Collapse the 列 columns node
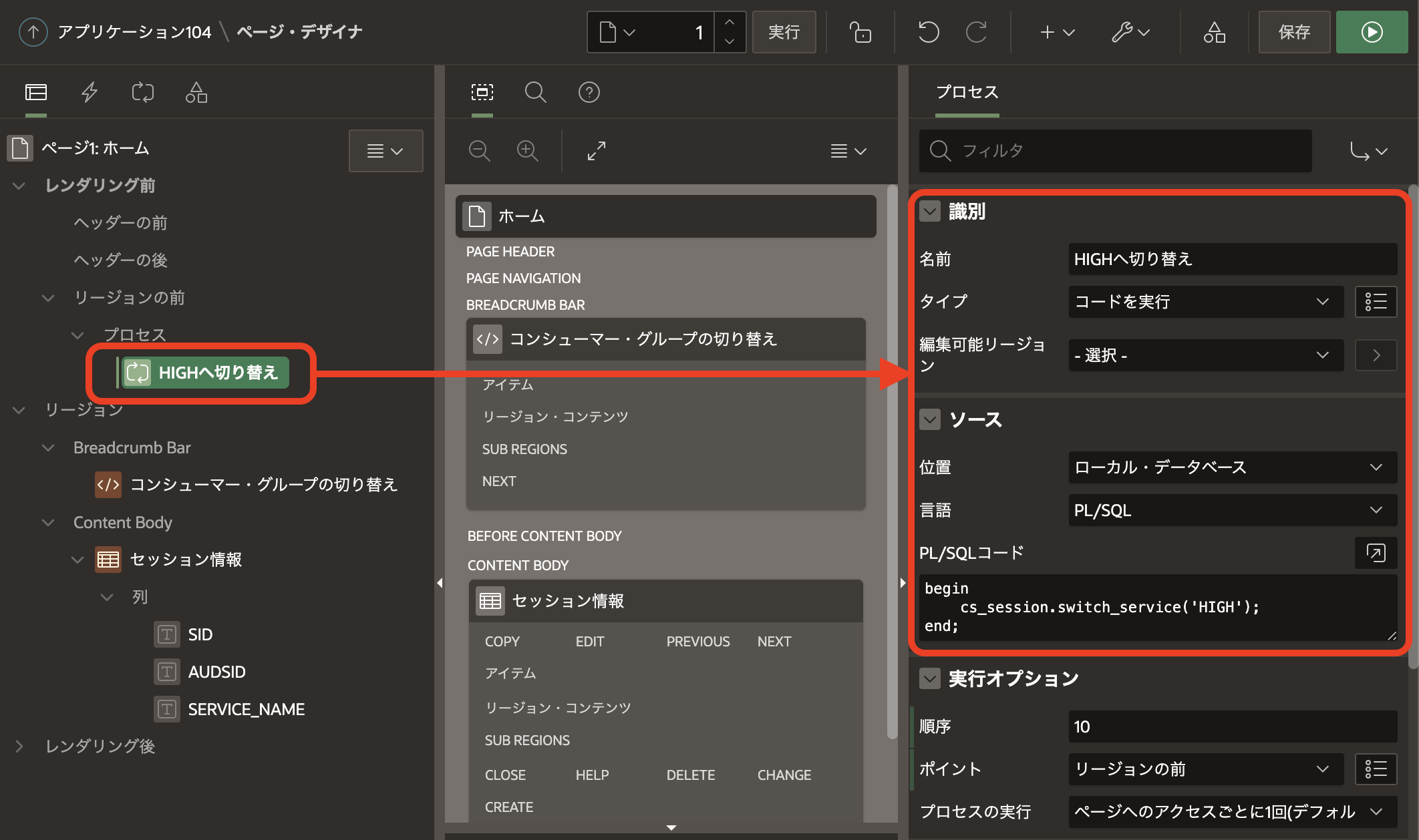Screen dimensions: 1419x840 pyautogui.click(x=107, y=597)
